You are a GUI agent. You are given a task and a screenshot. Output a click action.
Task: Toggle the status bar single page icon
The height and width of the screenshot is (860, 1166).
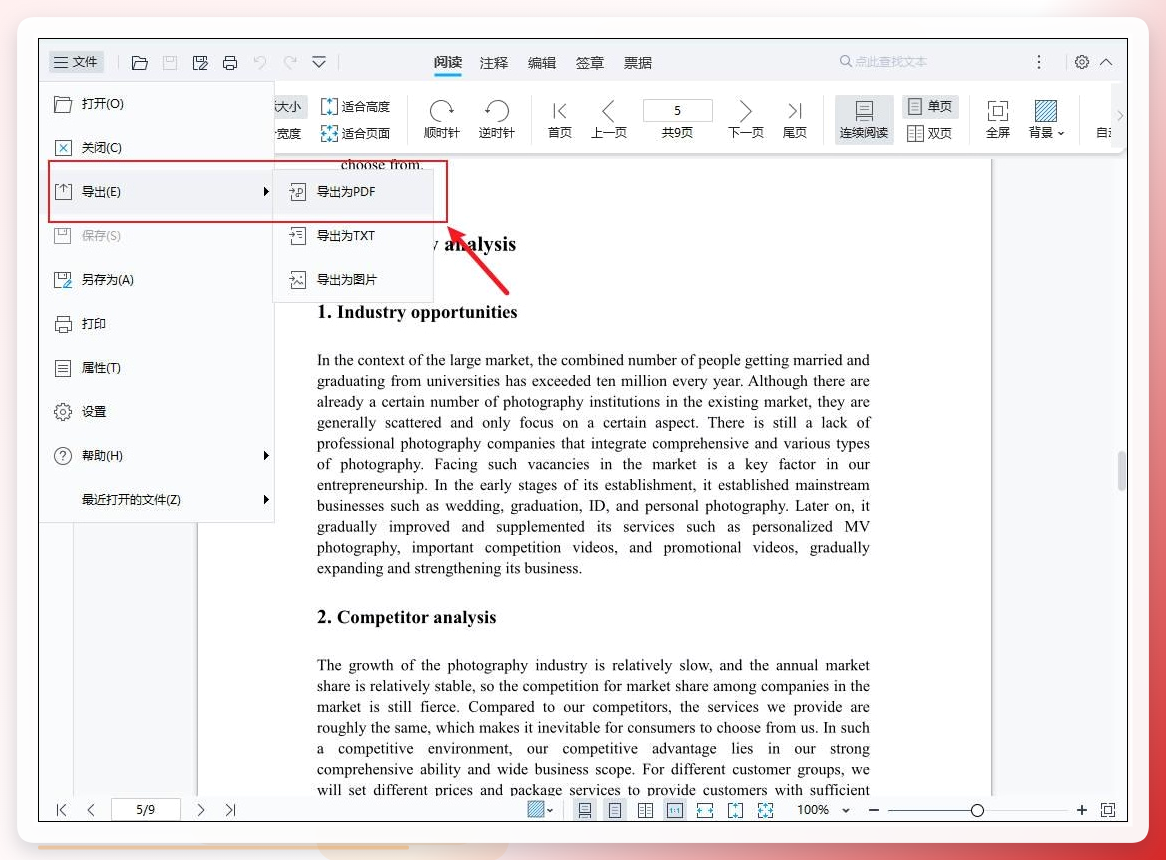[615, 810]
